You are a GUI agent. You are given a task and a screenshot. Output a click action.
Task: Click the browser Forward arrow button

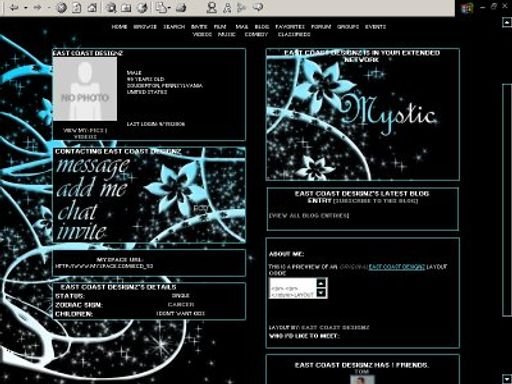(37, 7)
